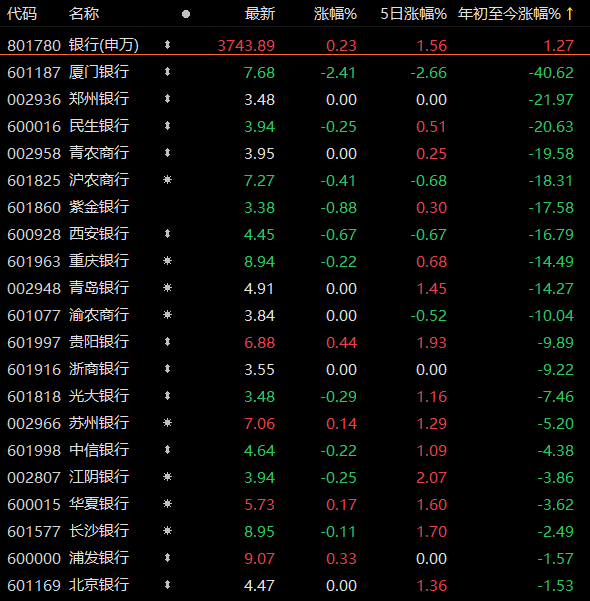
Task: Open stock 重庆银行
Action: pyautogui.click(x=99, y=261)
